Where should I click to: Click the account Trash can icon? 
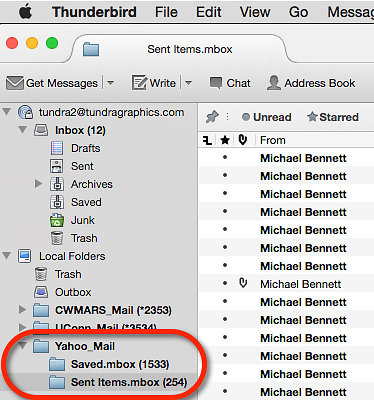point(57,238)
